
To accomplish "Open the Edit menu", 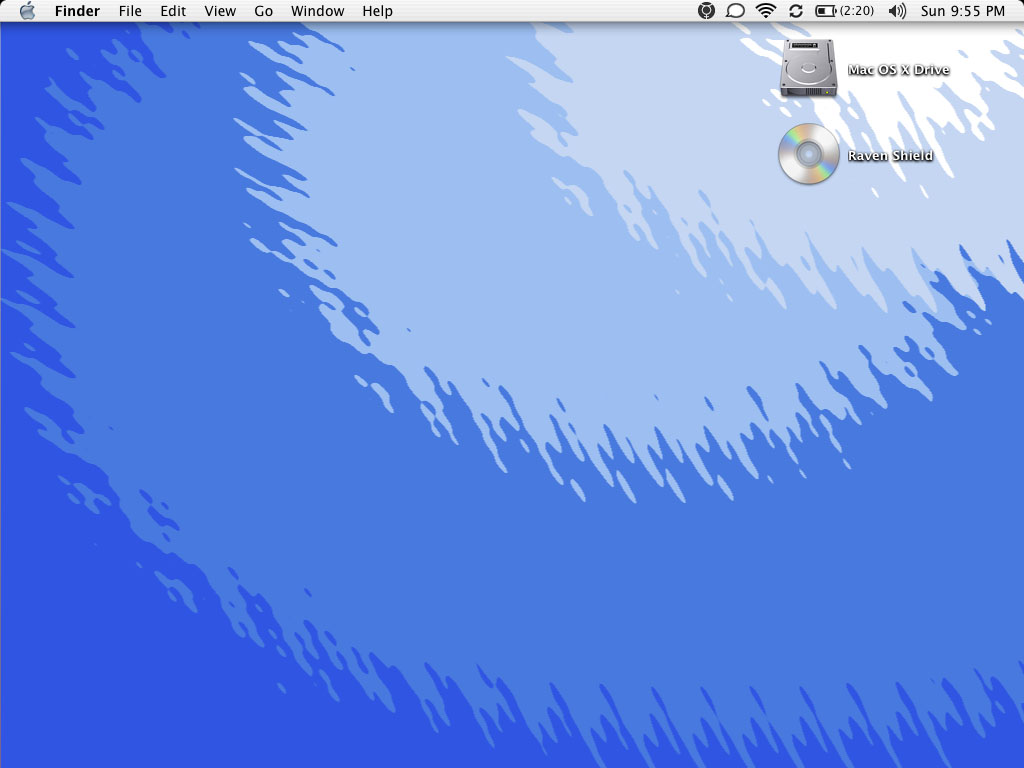I will coord(173,11).
